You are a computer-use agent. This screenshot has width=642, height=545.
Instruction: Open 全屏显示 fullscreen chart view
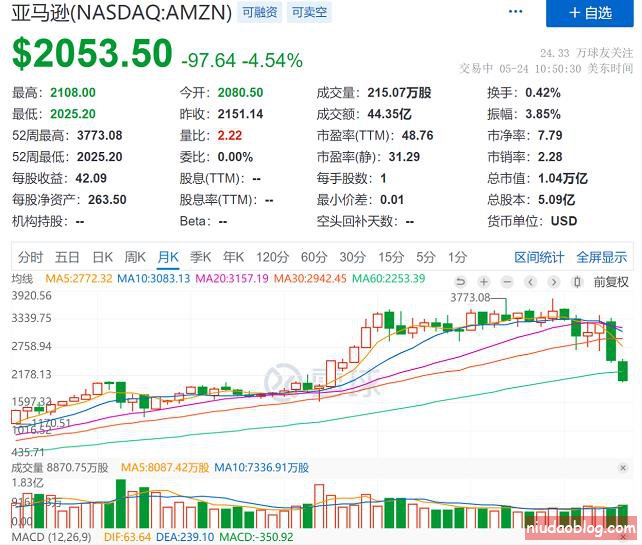601,257
